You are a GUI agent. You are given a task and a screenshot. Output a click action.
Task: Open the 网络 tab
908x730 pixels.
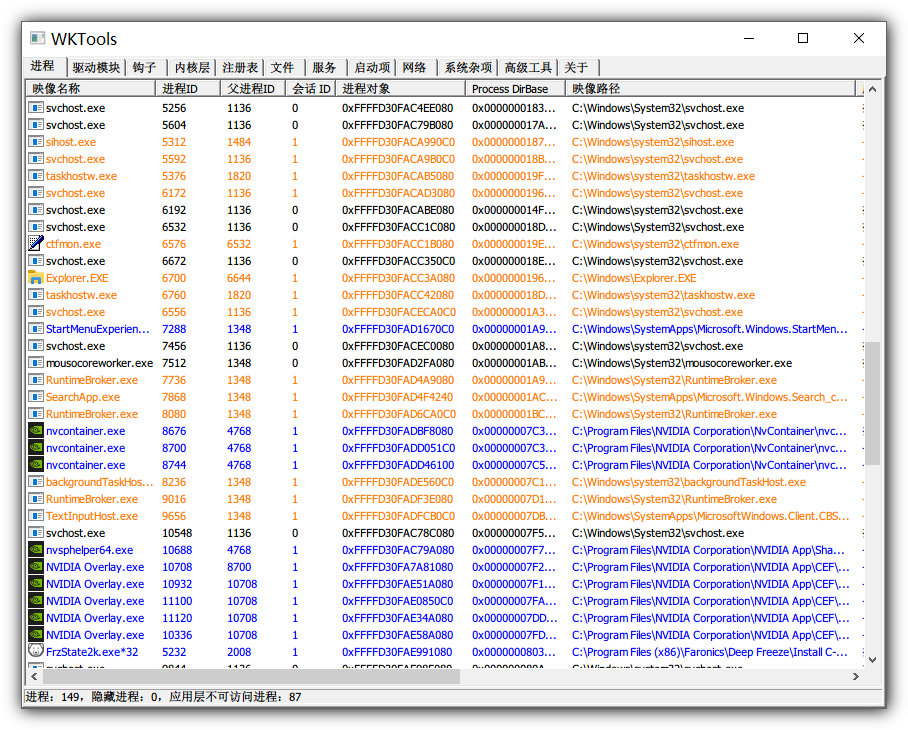point(415,67)
